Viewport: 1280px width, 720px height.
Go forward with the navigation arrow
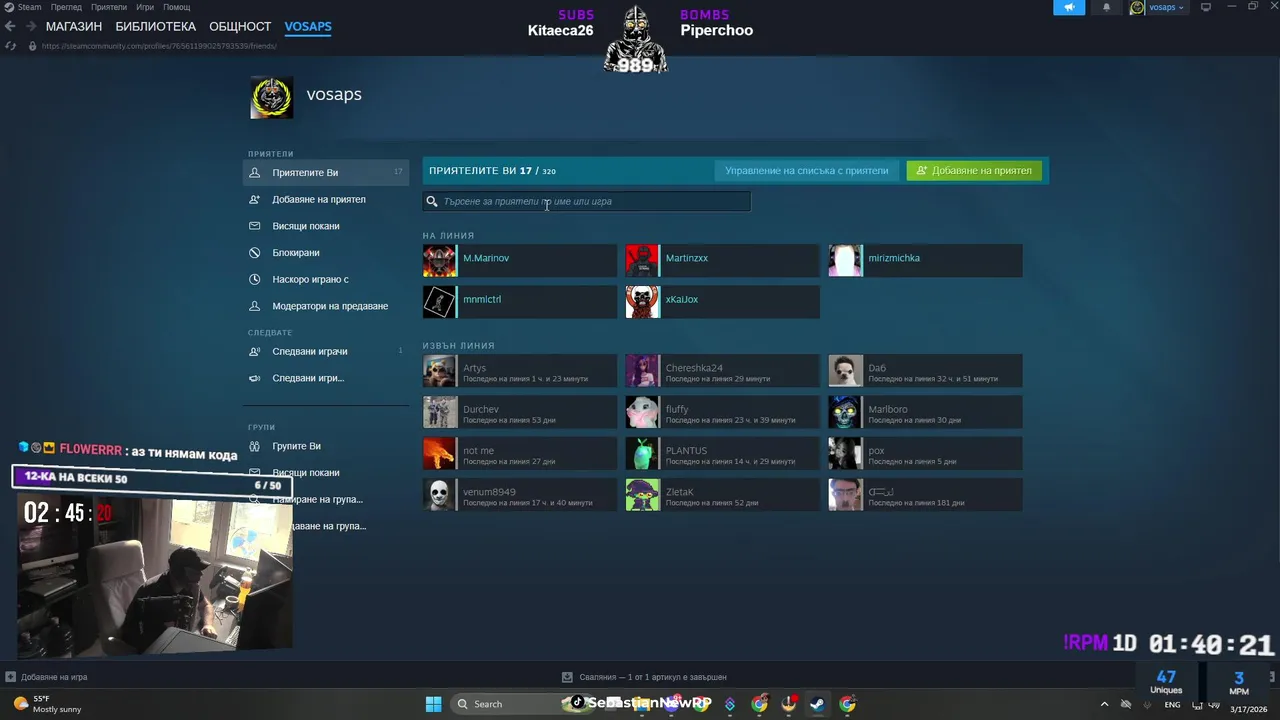pyautogui.click(x=30, y=27)
